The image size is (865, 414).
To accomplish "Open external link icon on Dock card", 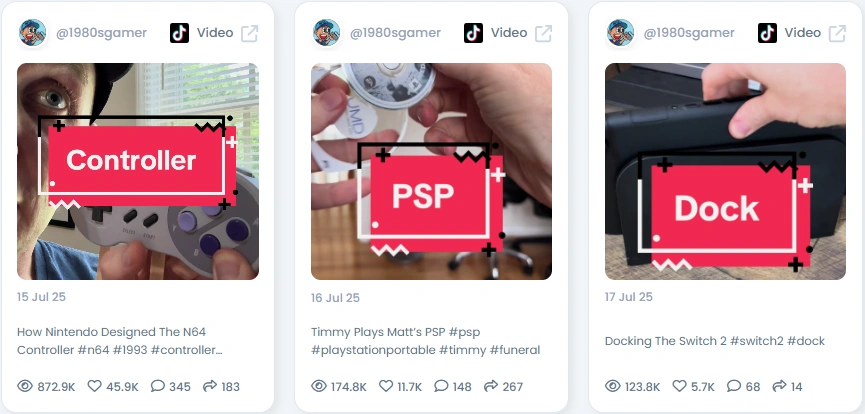I will click(x=837, y=33).
